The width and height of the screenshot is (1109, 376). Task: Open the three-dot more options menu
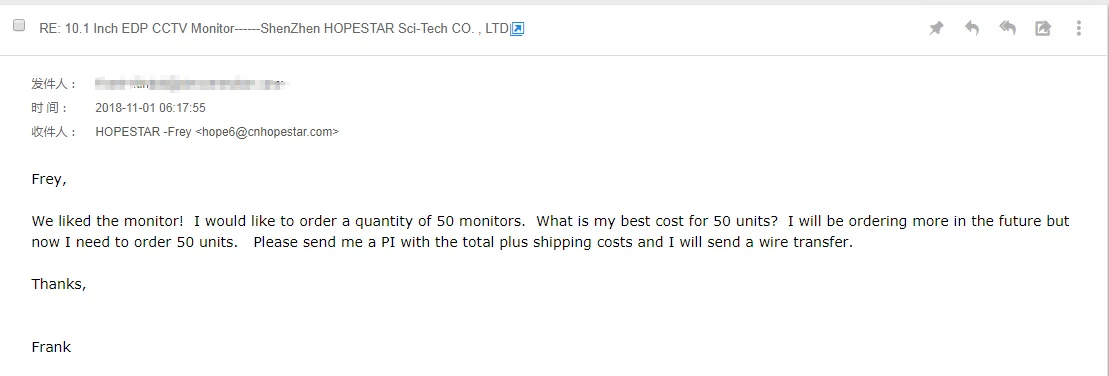pyautogui.click(x=1078, y=28)
